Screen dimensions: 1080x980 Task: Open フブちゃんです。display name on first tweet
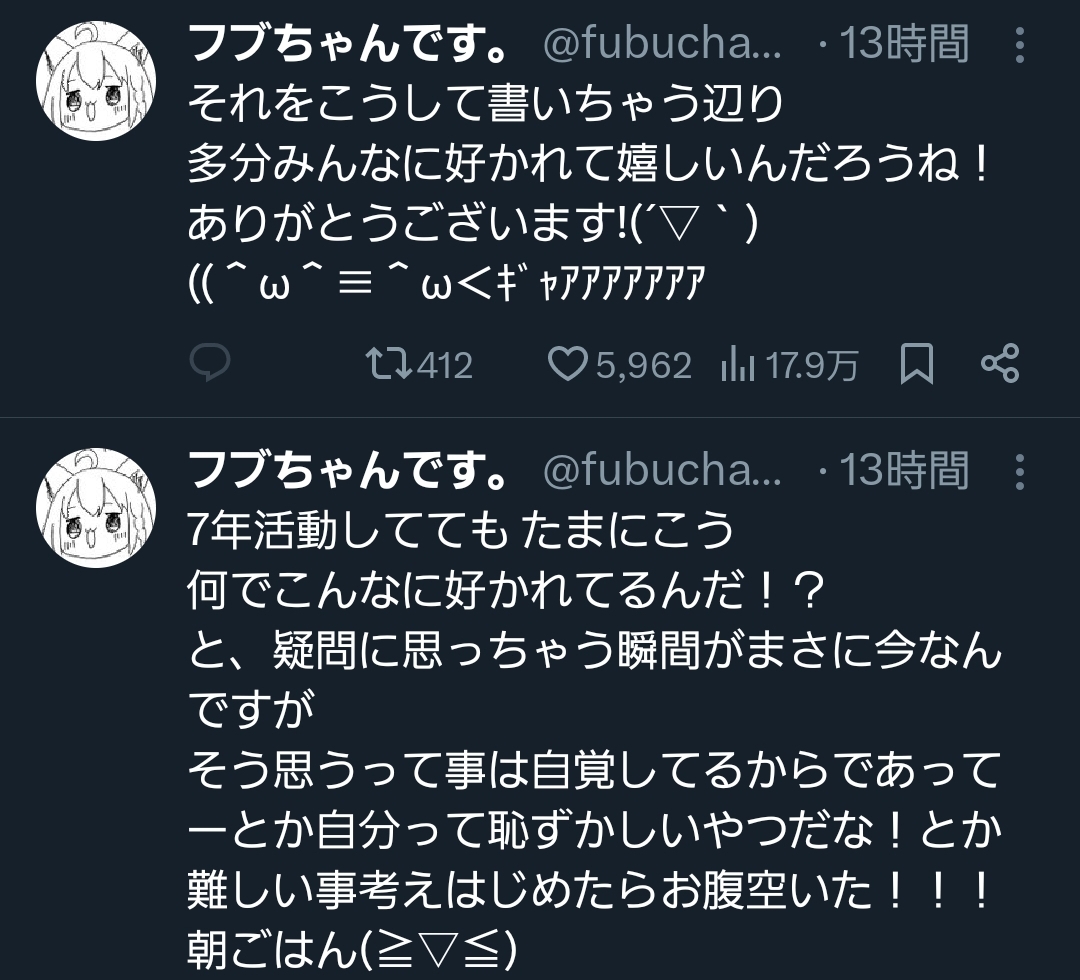click(x=349, y=43)
